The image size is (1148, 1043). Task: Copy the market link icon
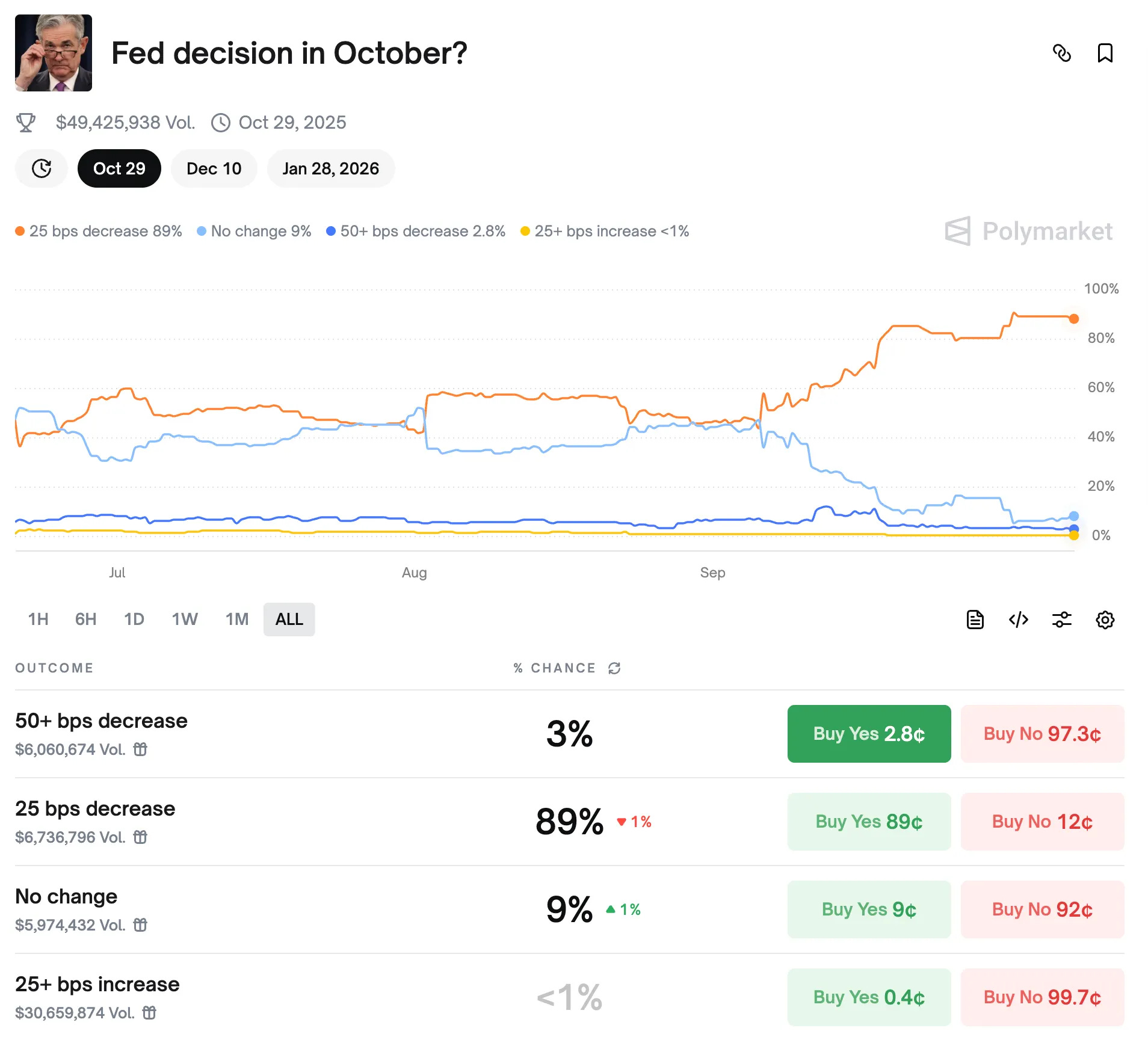tap(1062, 53)
